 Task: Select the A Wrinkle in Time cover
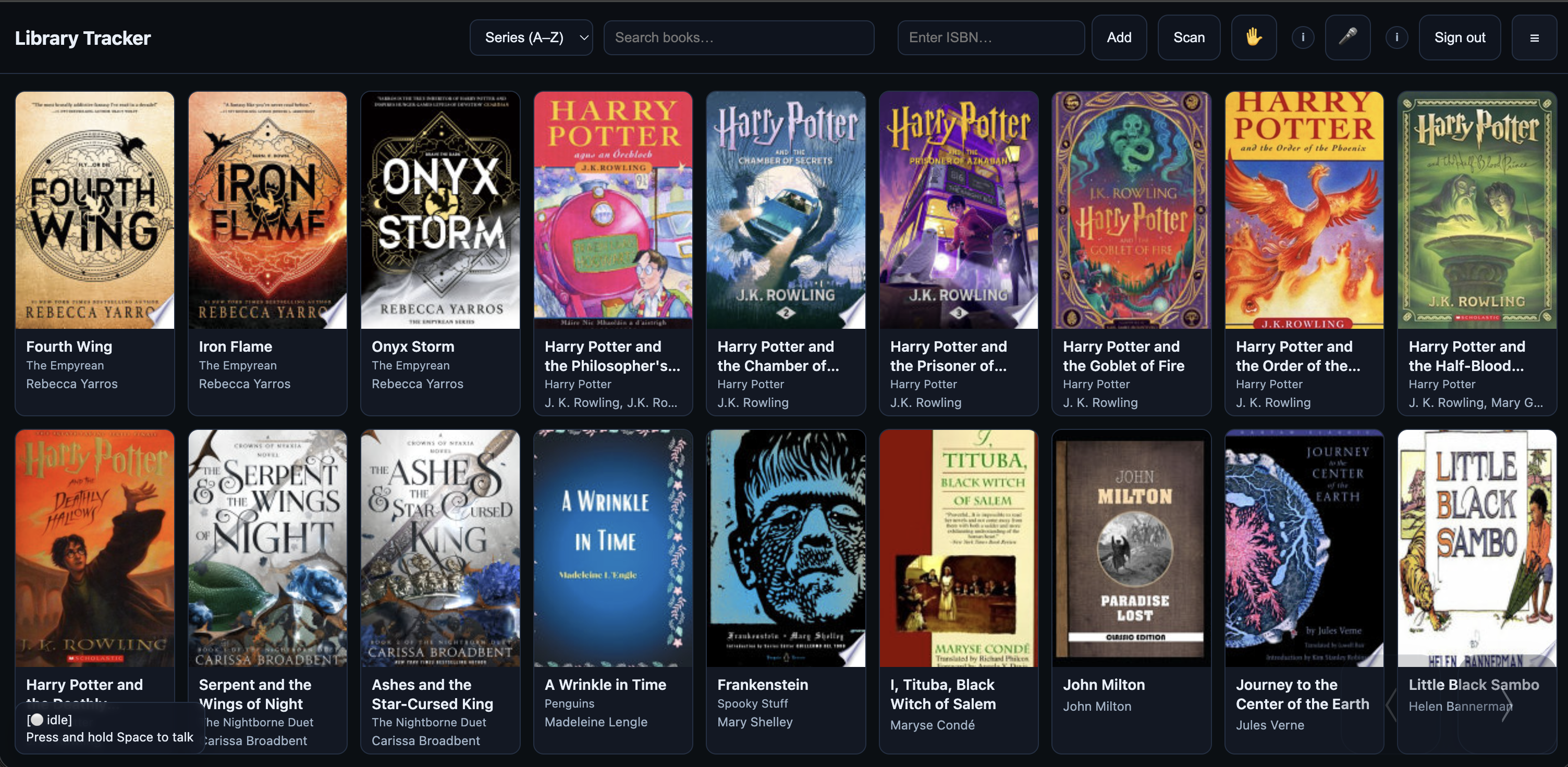612,548
